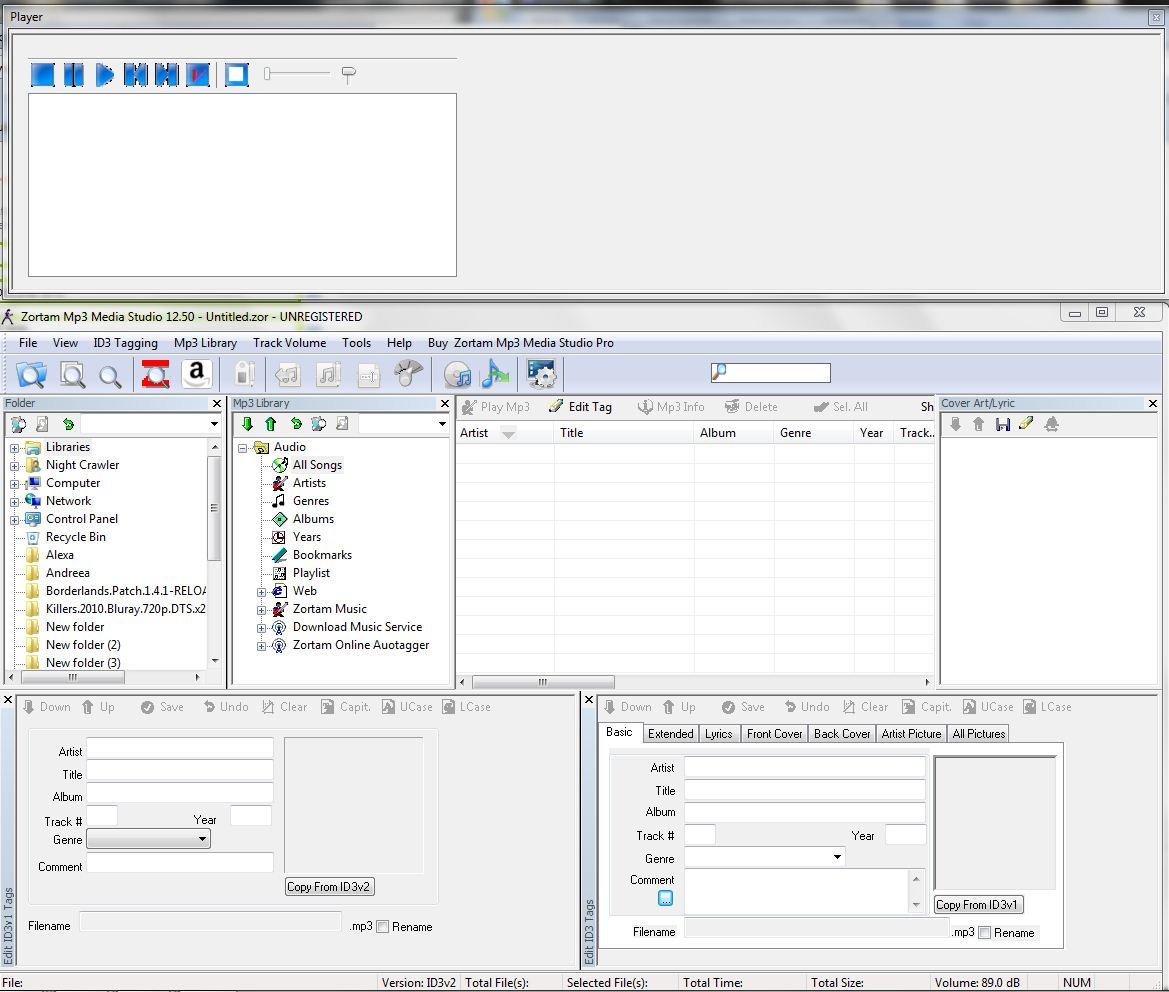Open the Genre dropdown in ID3v1 editor

pos(202,840)
